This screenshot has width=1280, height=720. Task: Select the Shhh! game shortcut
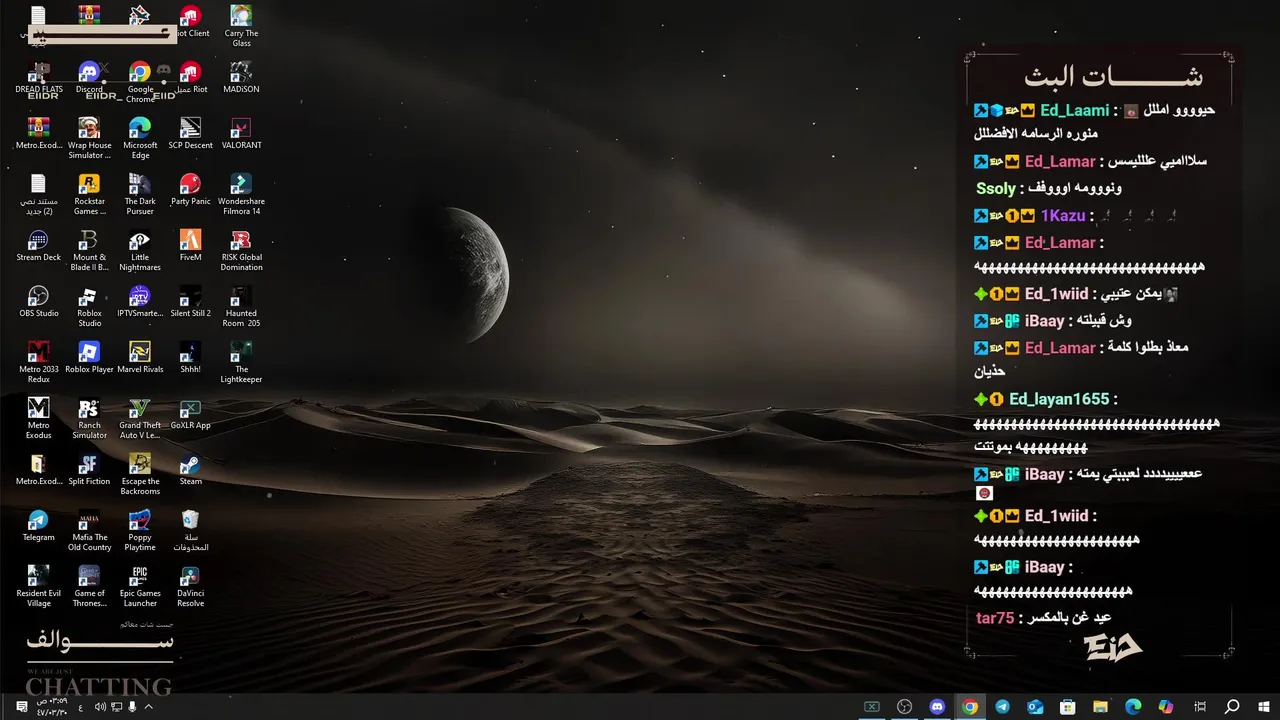tap(190, 358)
